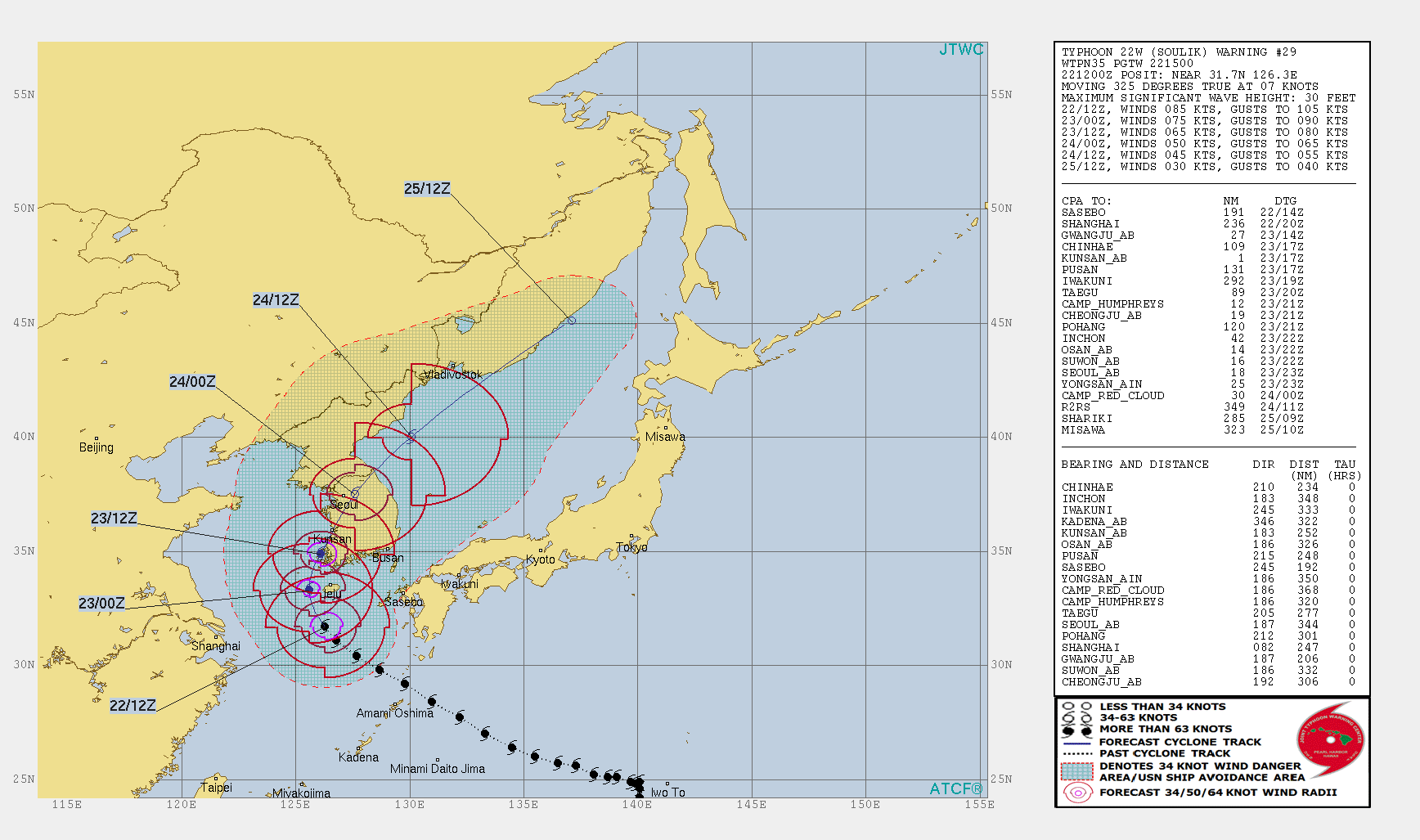This screenshot has width=1420, height=840.
Task: Click the forecast wind radii legend icon
Action: (x=1077, y=792)
